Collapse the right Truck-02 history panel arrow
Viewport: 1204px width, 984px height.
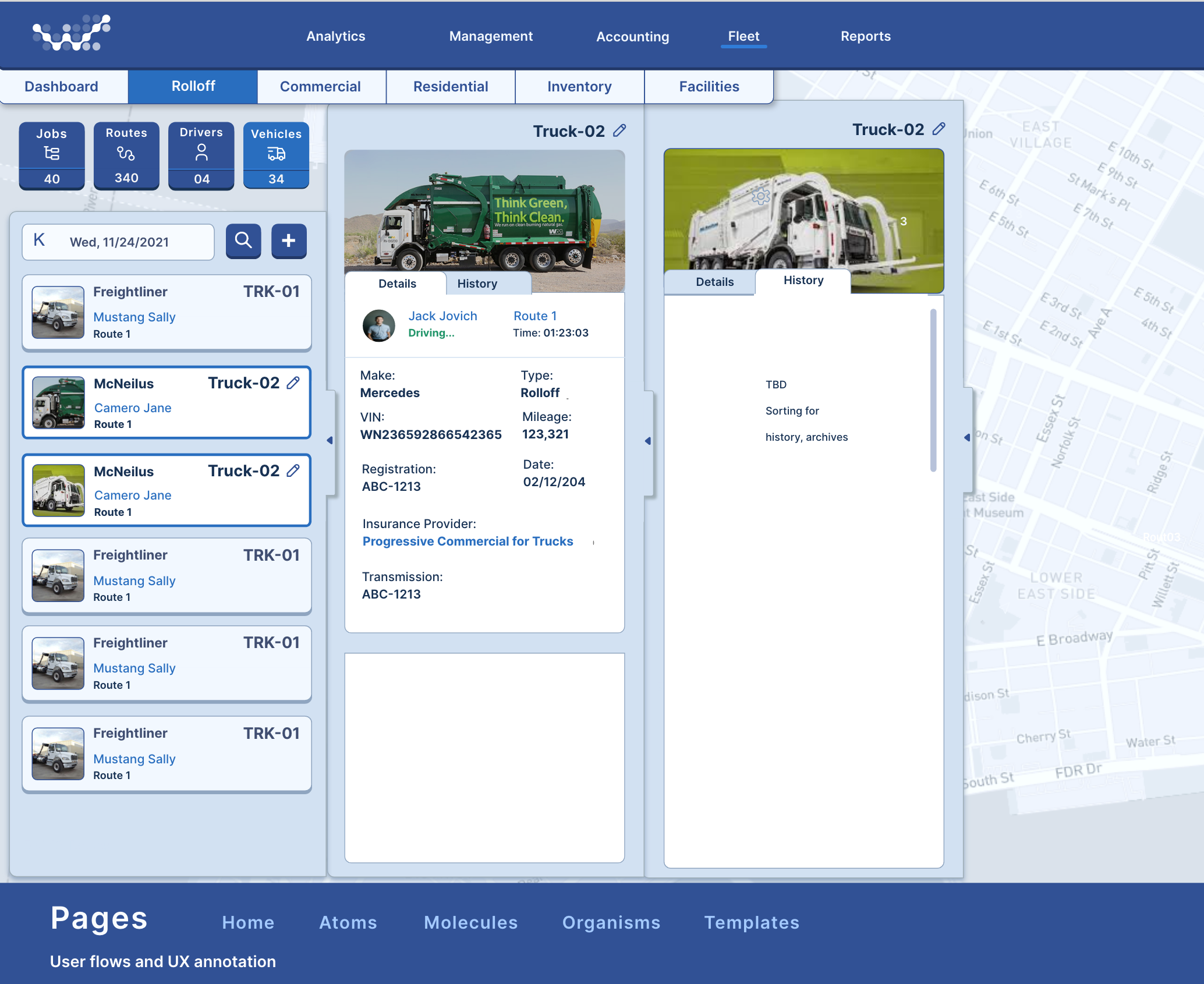click(967, 437)
